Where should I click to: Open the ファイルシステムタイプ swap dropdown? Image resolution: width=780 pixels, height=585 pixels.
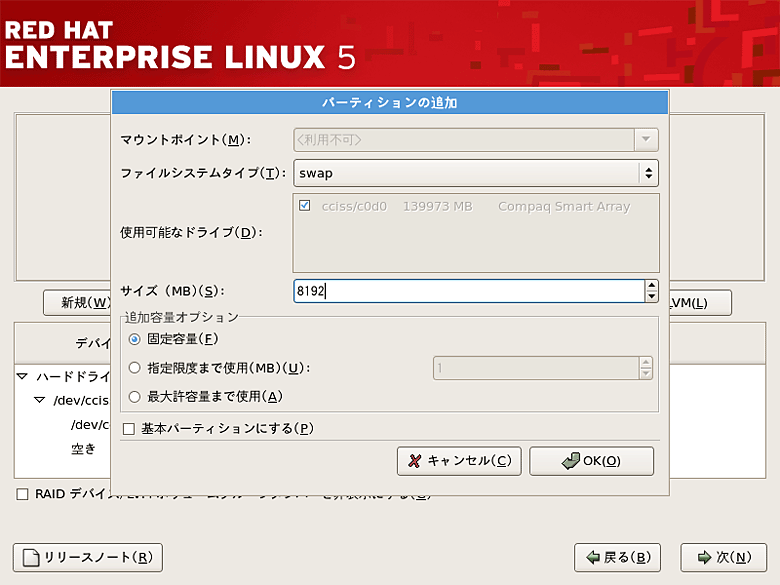click(x=476, y=173)
